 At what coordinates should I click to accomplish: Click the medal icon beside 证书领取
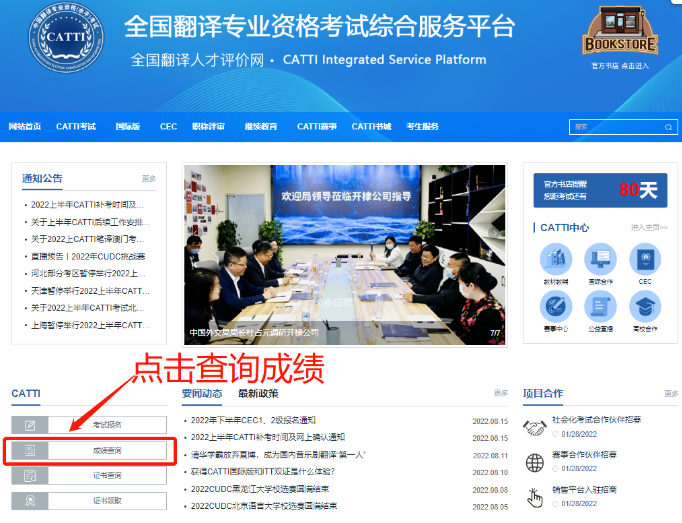(30, 501)
